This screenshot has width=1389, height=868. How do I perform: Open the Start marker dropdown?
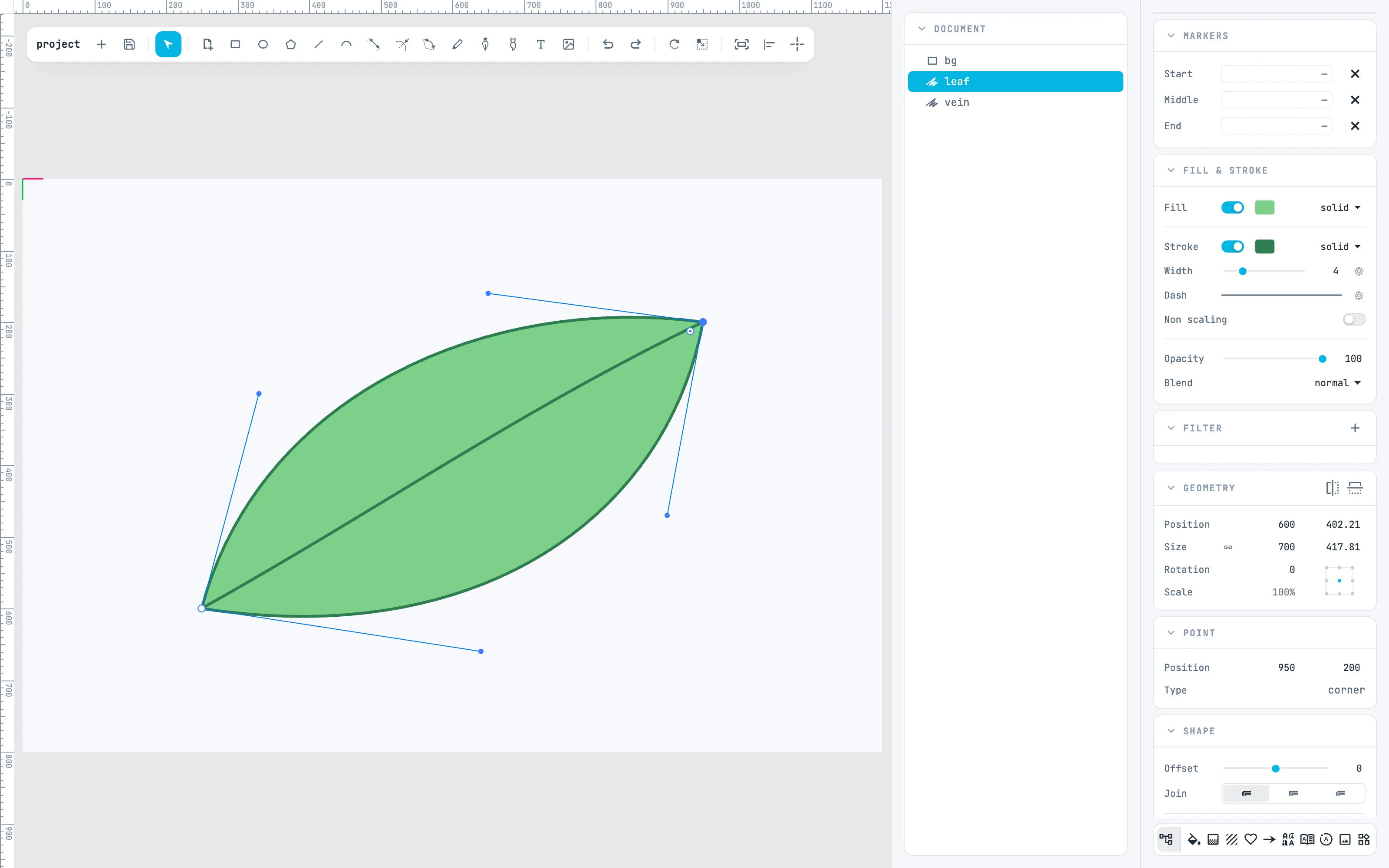(x=1277, y=73)
